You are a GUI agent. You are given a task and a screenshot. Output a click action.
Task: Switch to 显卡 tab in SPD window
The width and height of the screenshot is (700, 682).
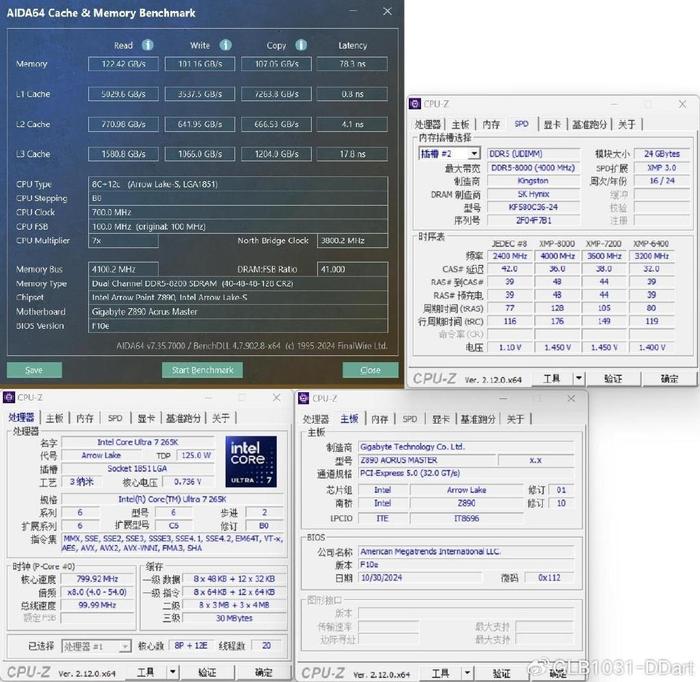click(x=552, y=125)
